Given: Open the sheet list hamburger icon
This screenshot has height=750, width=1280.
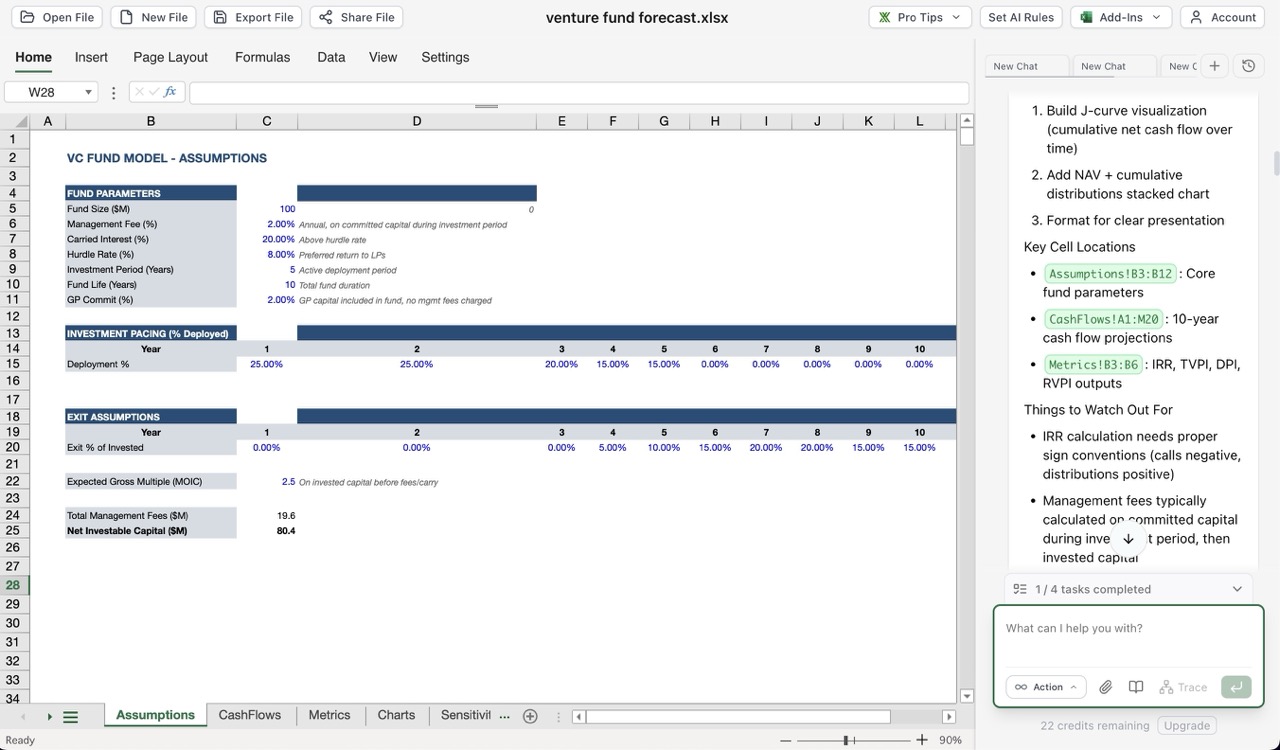Looking at the screenshot, I should [69, 715].
